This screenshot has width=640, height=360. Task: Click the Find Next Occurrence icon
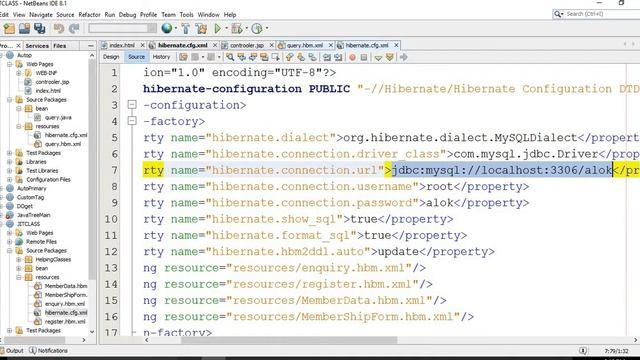[x=253, y=57]
